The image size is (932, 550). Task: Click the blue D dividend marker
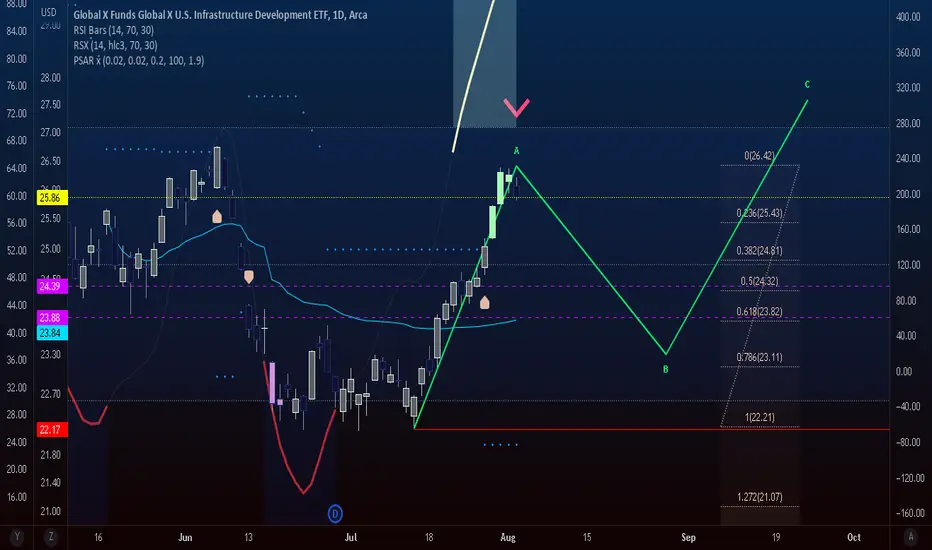click(x=335, y=514)
